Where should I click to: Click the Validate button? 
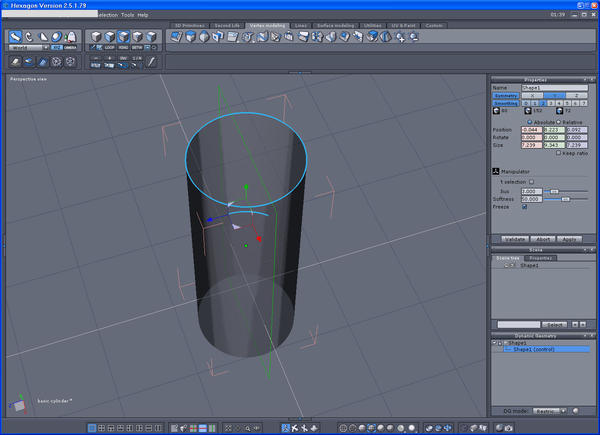(x=515, y=240)
